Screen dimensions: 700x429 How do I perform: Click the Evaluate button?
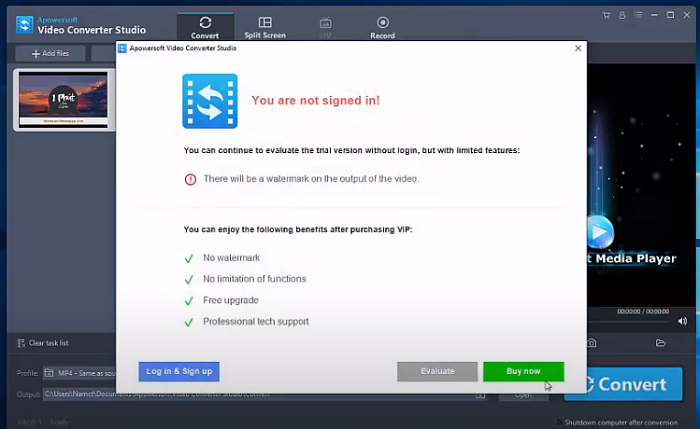437,371
